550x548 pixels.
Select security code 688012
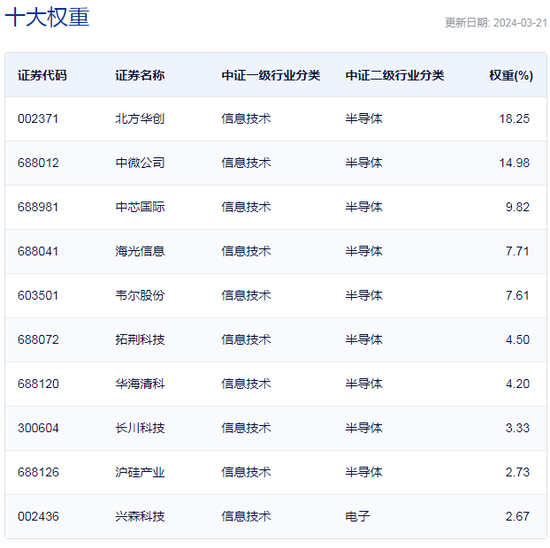click(38, 163)
